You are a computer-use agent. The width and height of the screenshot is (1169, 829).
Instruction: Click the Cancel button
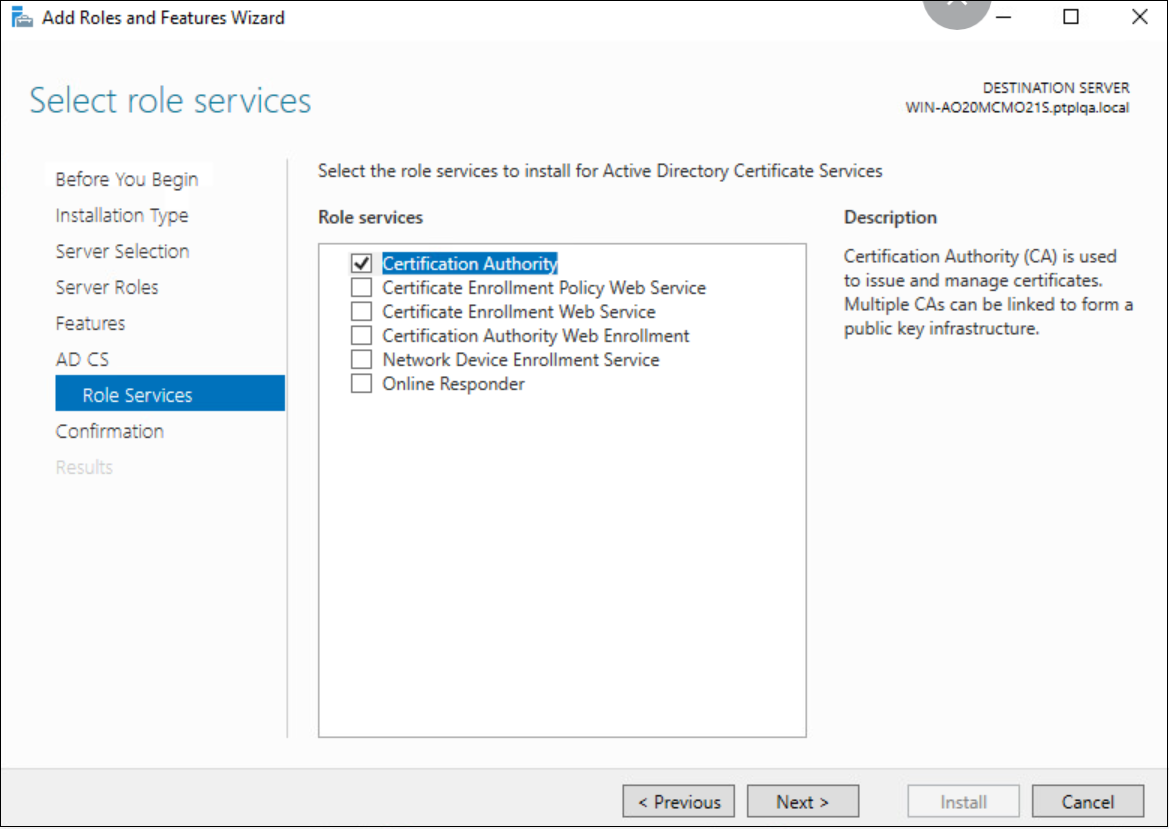tap(1088, 801)
